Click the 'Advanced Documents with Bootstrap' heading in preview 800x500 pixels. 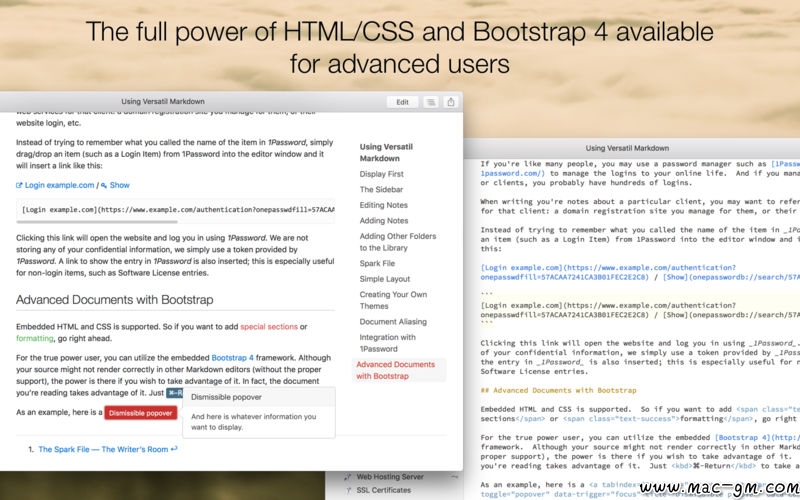coord(114,299)
